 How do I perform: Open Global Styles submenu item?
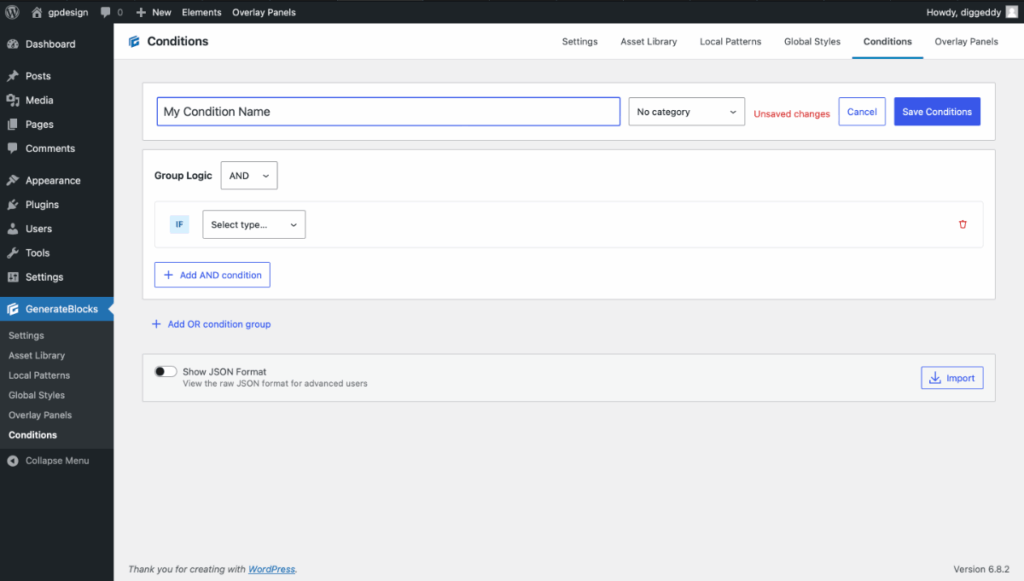(x=37, y=395)
